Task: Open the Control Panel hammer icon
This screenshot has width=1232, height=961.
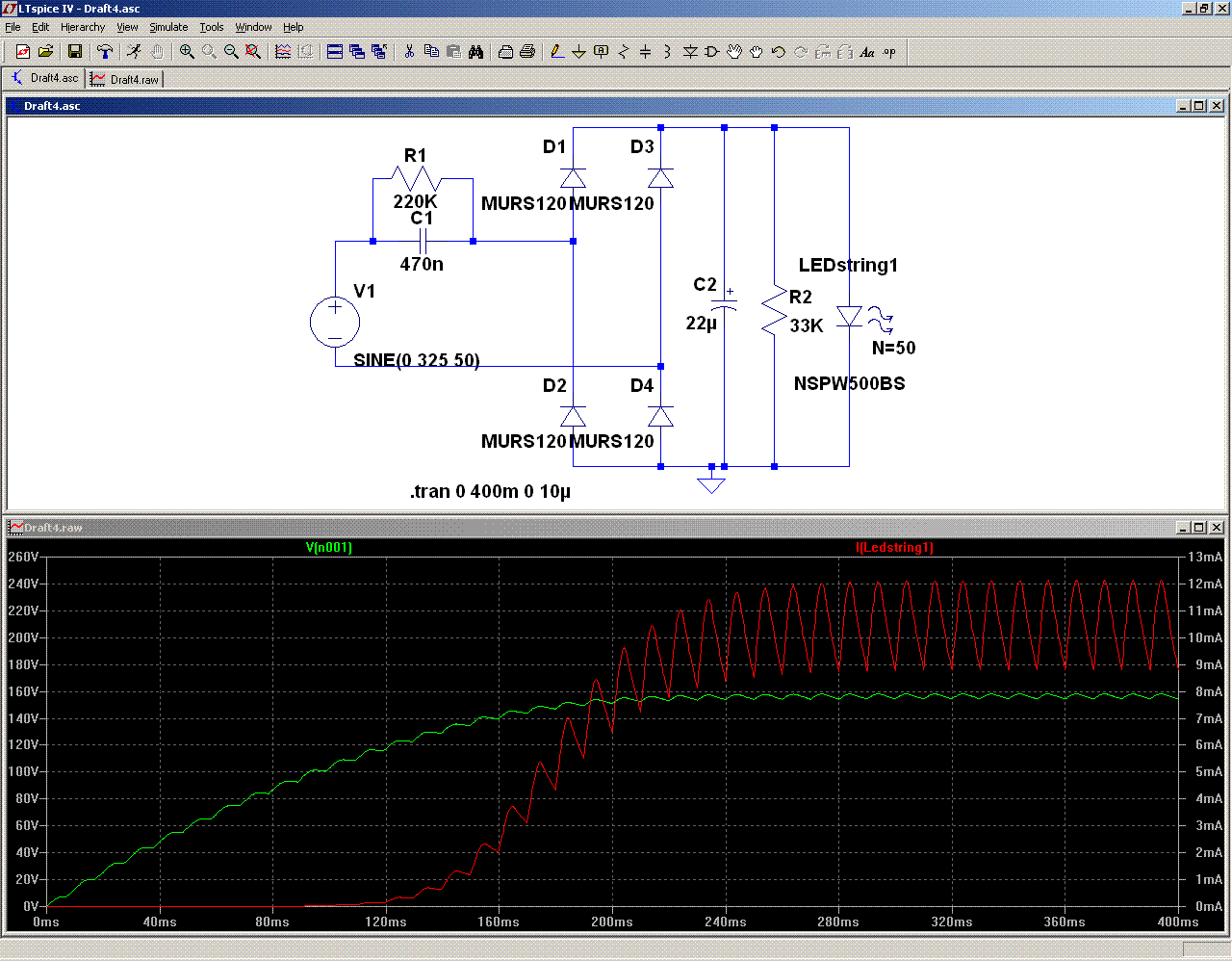Action: click(x=105, y=52)
